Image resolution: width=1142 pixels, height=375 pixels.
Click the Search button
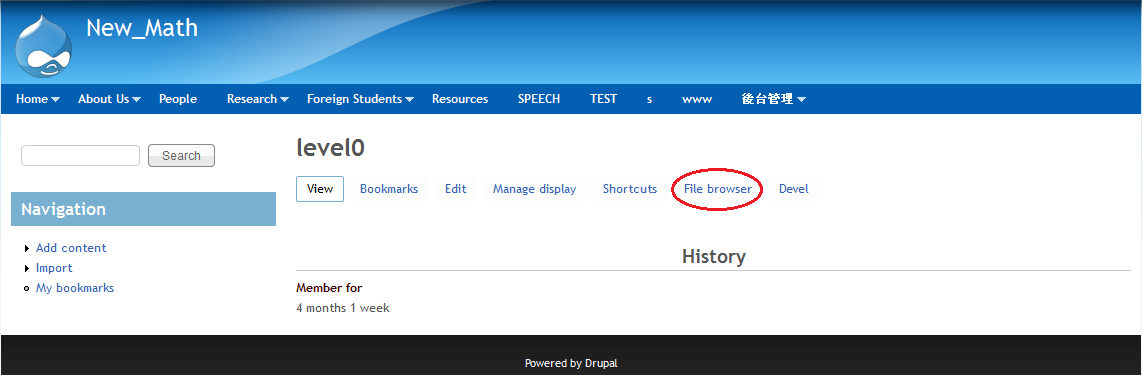click(181, 155)
